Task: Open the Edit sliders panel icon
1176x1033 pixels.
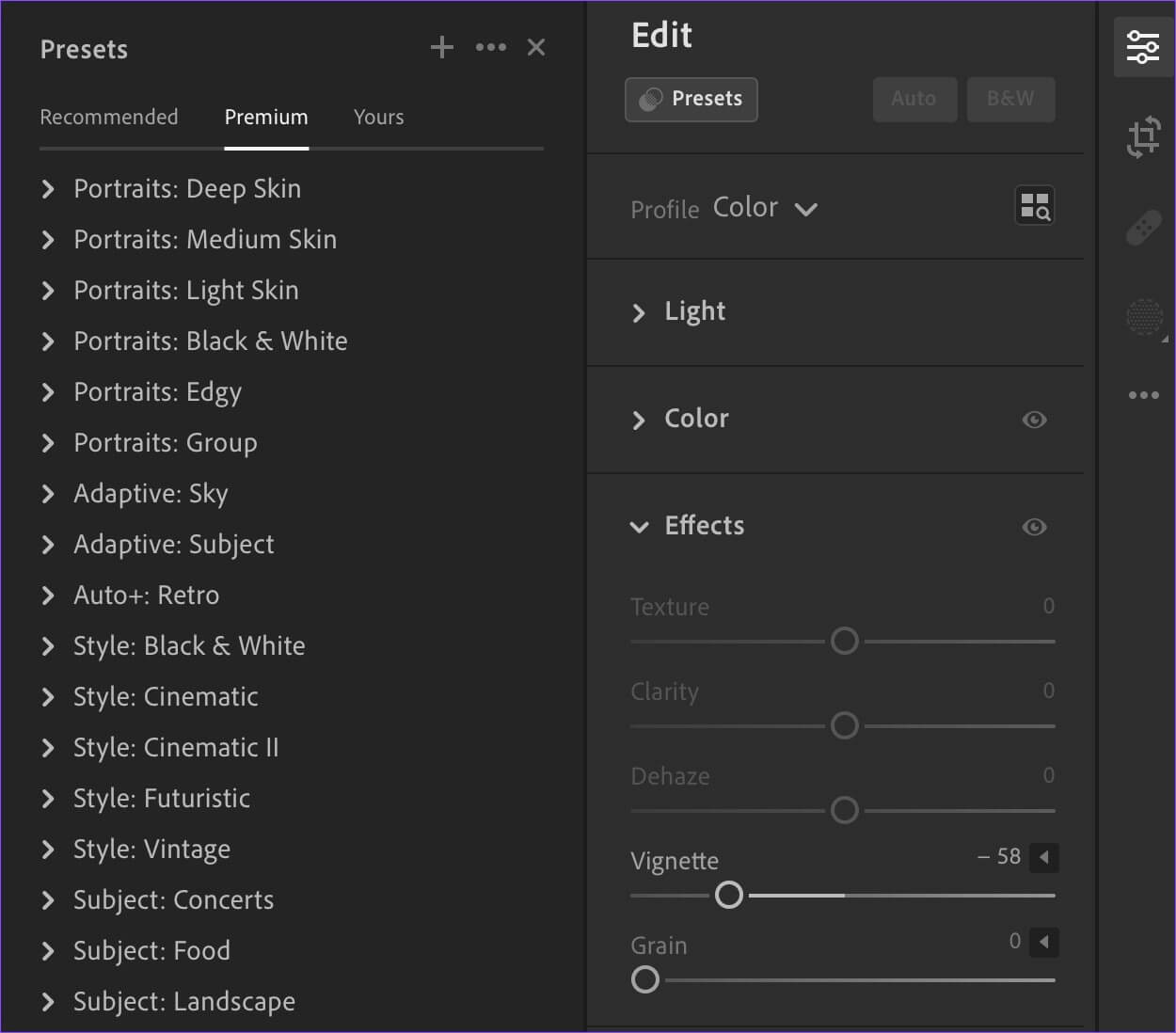Action: [x=1142, y=47]
